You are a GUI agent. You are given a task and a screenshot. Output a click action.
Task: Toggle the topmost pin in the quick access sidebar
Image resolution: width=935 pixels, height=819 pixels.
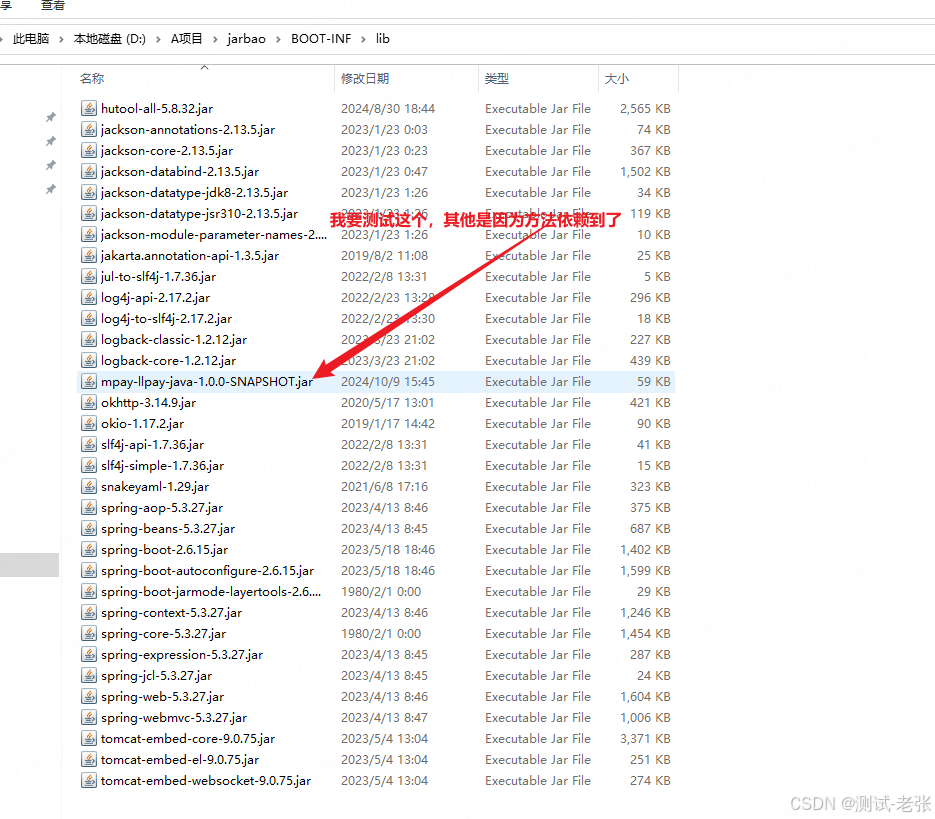[x=49, y=117]
